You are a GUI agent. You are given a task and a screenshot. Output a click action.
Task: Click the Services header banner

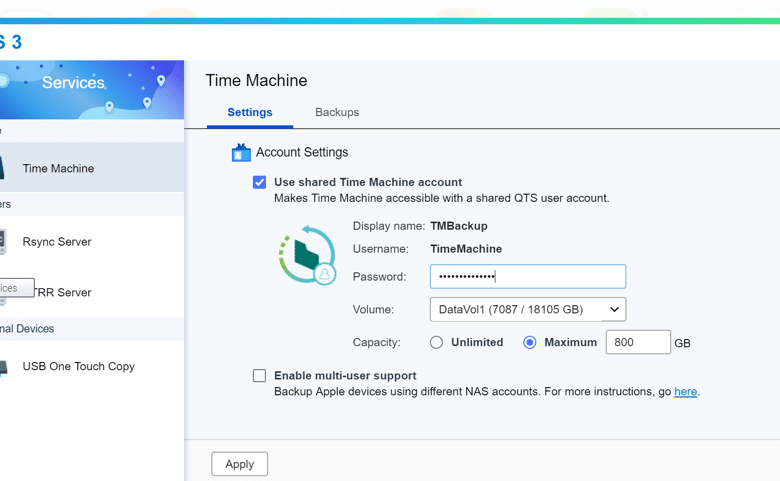click(x=92, y=90)
